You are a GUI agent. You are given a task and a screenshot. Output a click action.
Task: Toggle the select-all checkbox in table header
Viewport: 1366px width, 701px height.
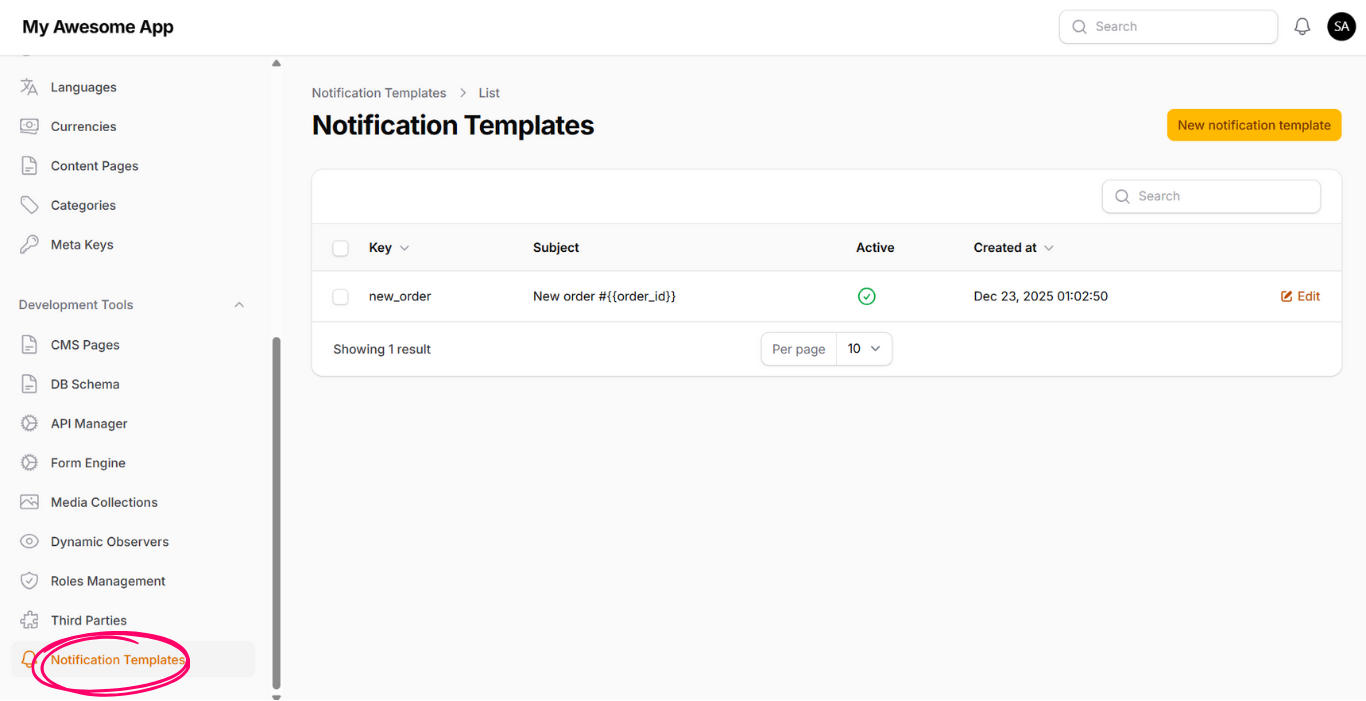[x=340, y=248]
